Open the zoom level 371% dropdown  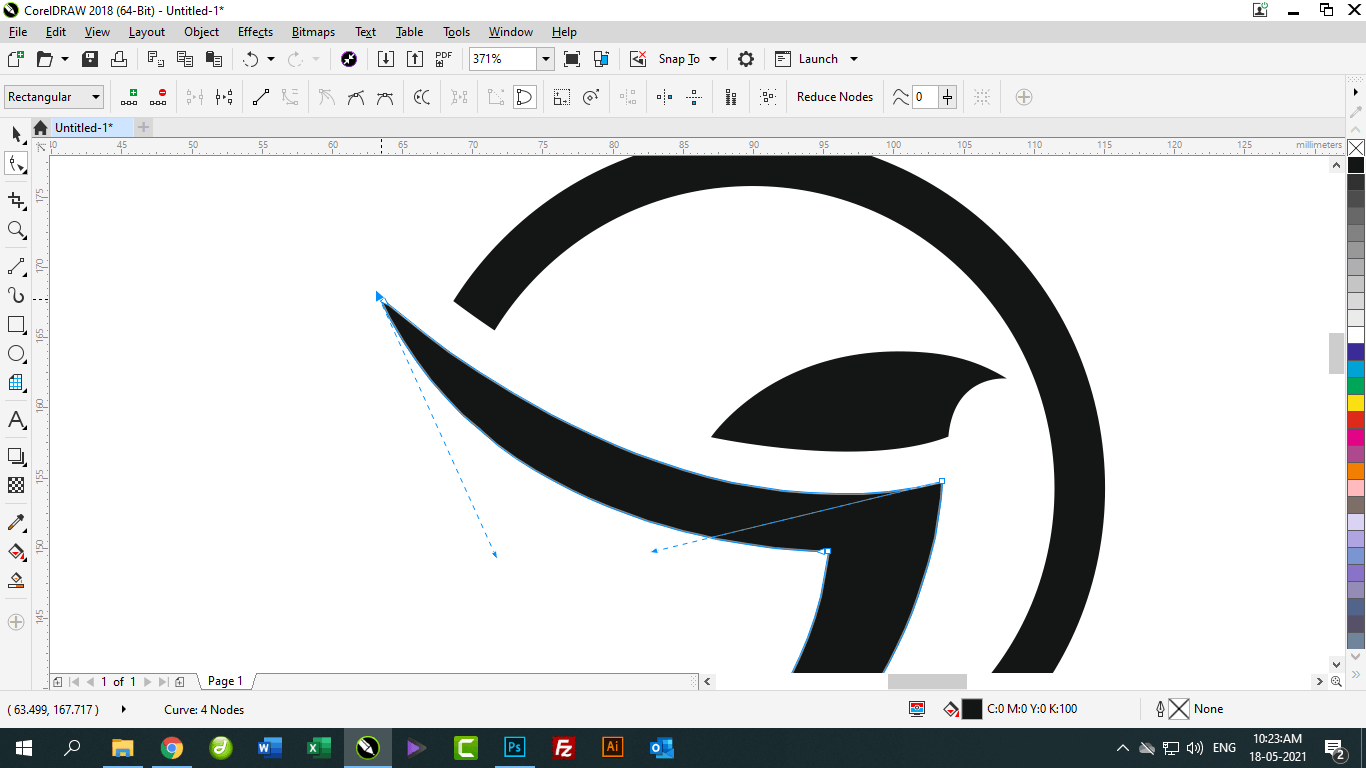click(546, 59)
